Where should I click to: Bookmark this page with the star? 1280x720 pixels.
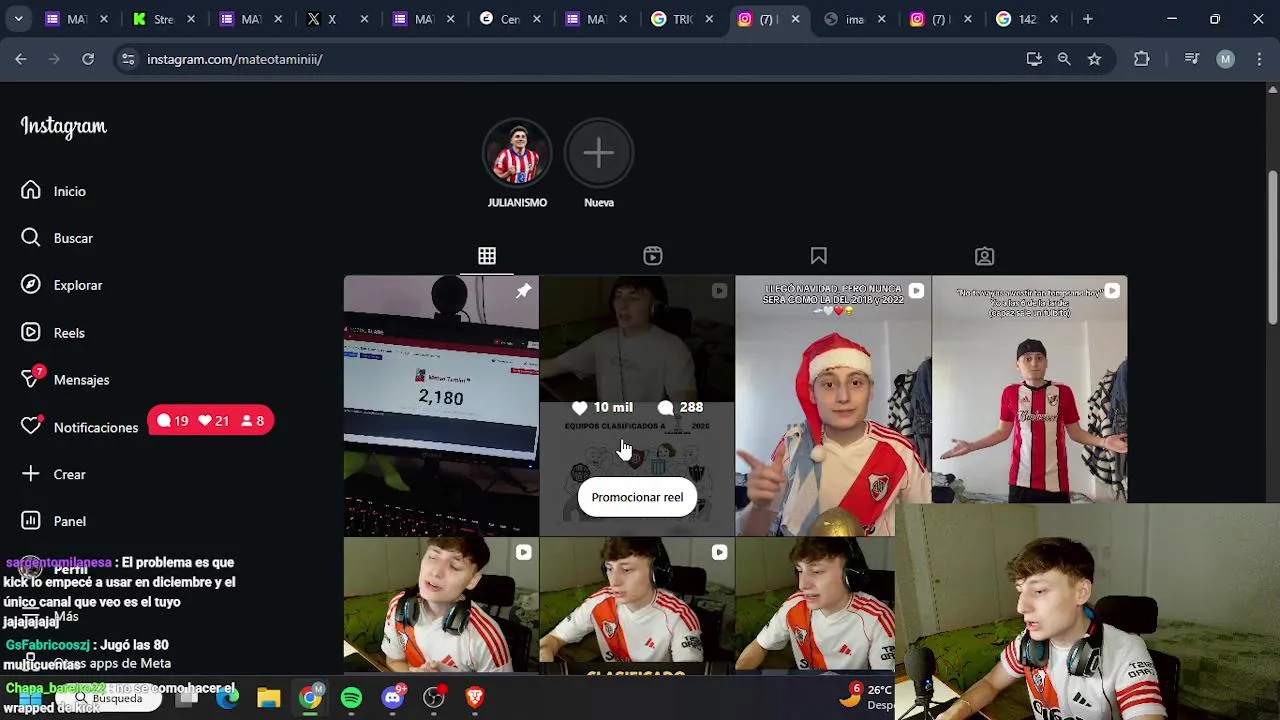point(1094,59)
